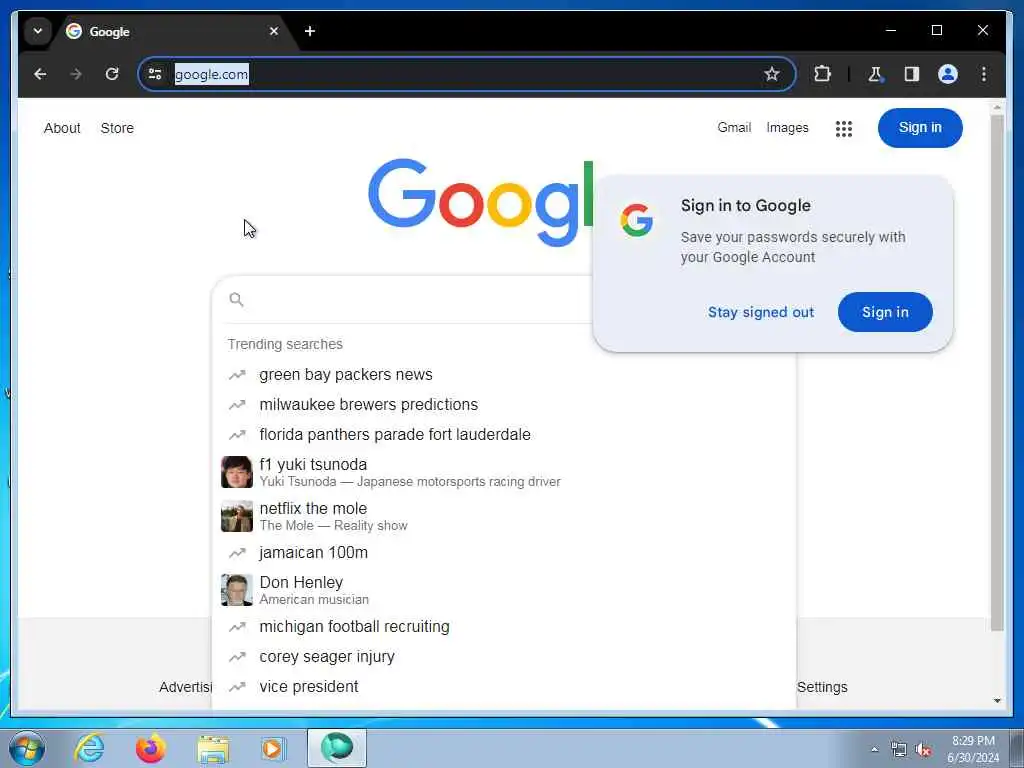Open the About link
The height and width of the screenshot is (768, 1024).
coord(62,128)
